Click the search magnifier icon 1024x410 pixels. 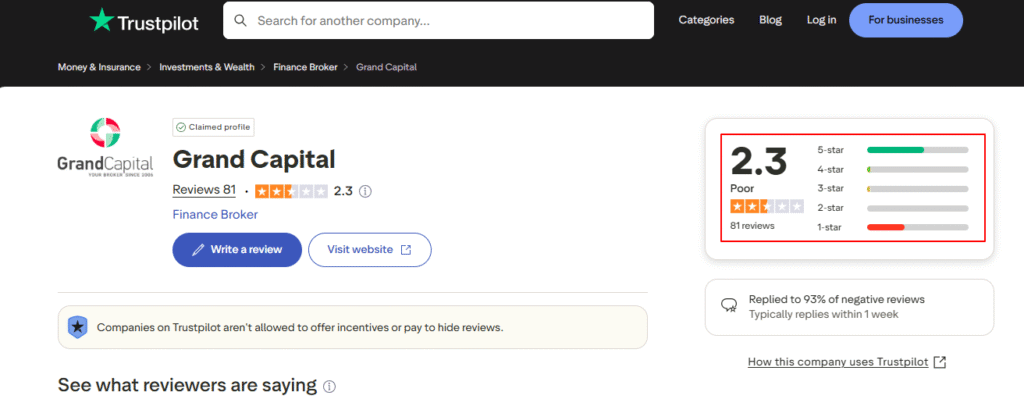pyautogui.click(x=240, y=20)
